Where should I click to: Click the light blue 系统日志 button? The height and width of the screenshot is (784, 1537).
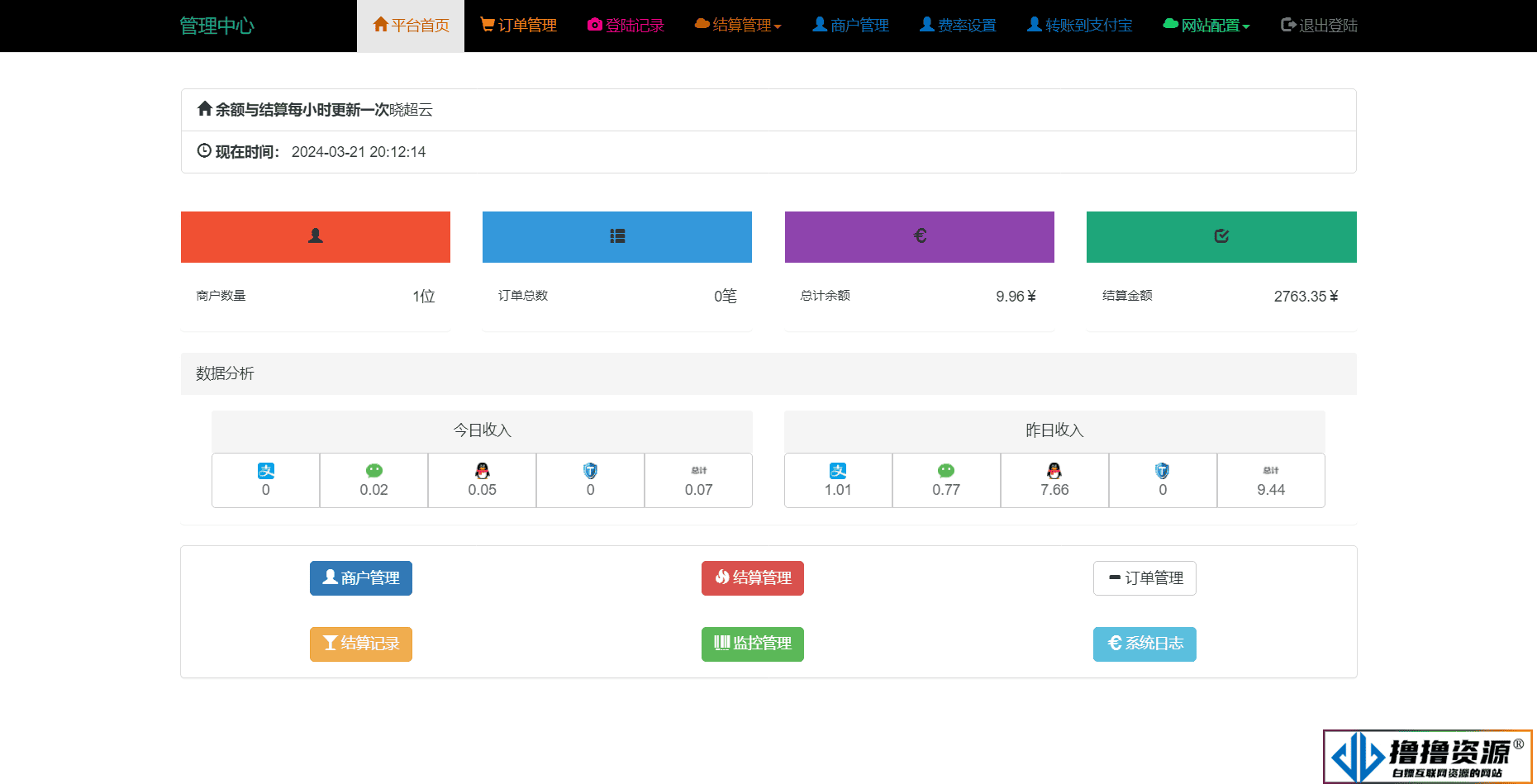pos(1144,644)
